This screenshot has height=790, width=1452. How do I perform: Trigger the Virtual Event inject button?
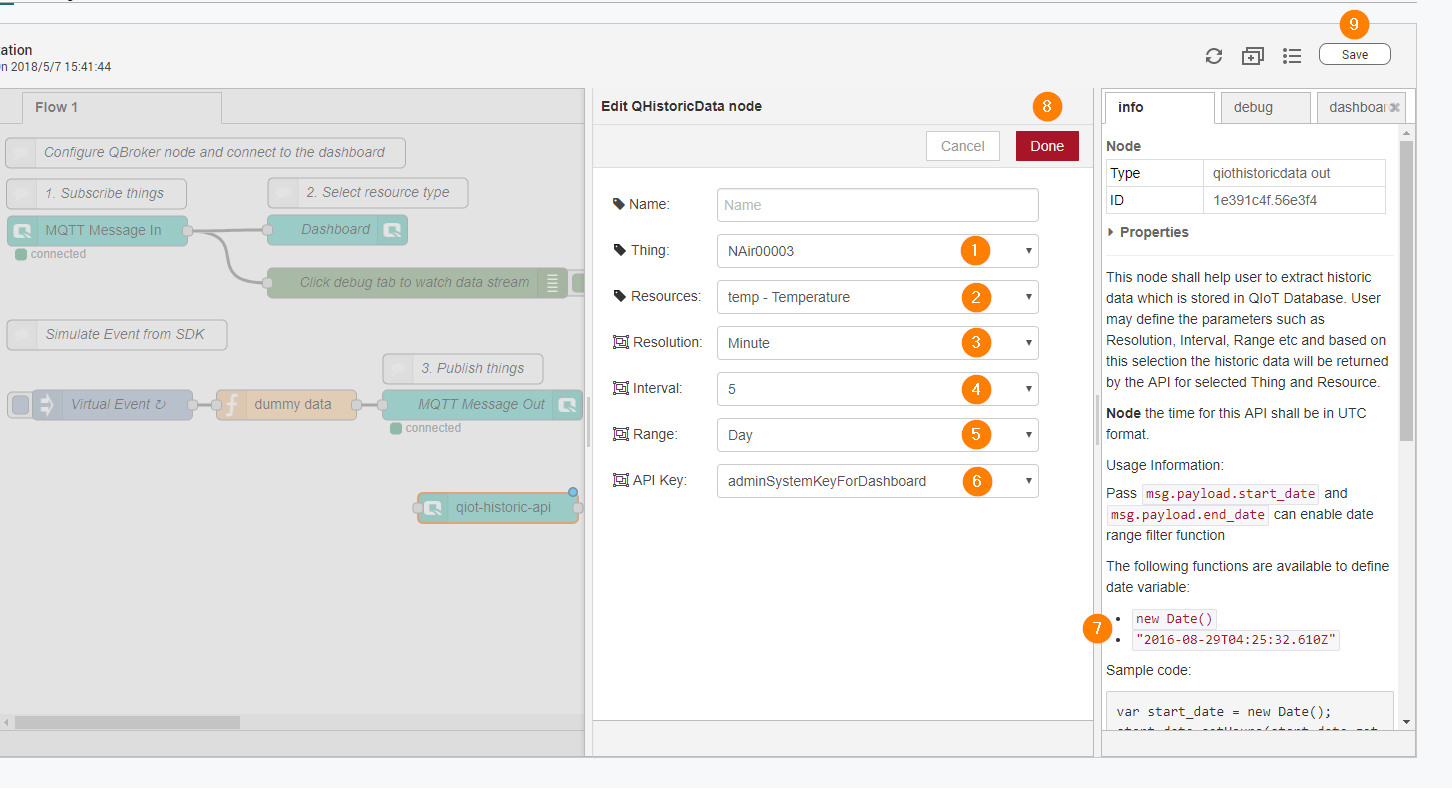[19, 405]
